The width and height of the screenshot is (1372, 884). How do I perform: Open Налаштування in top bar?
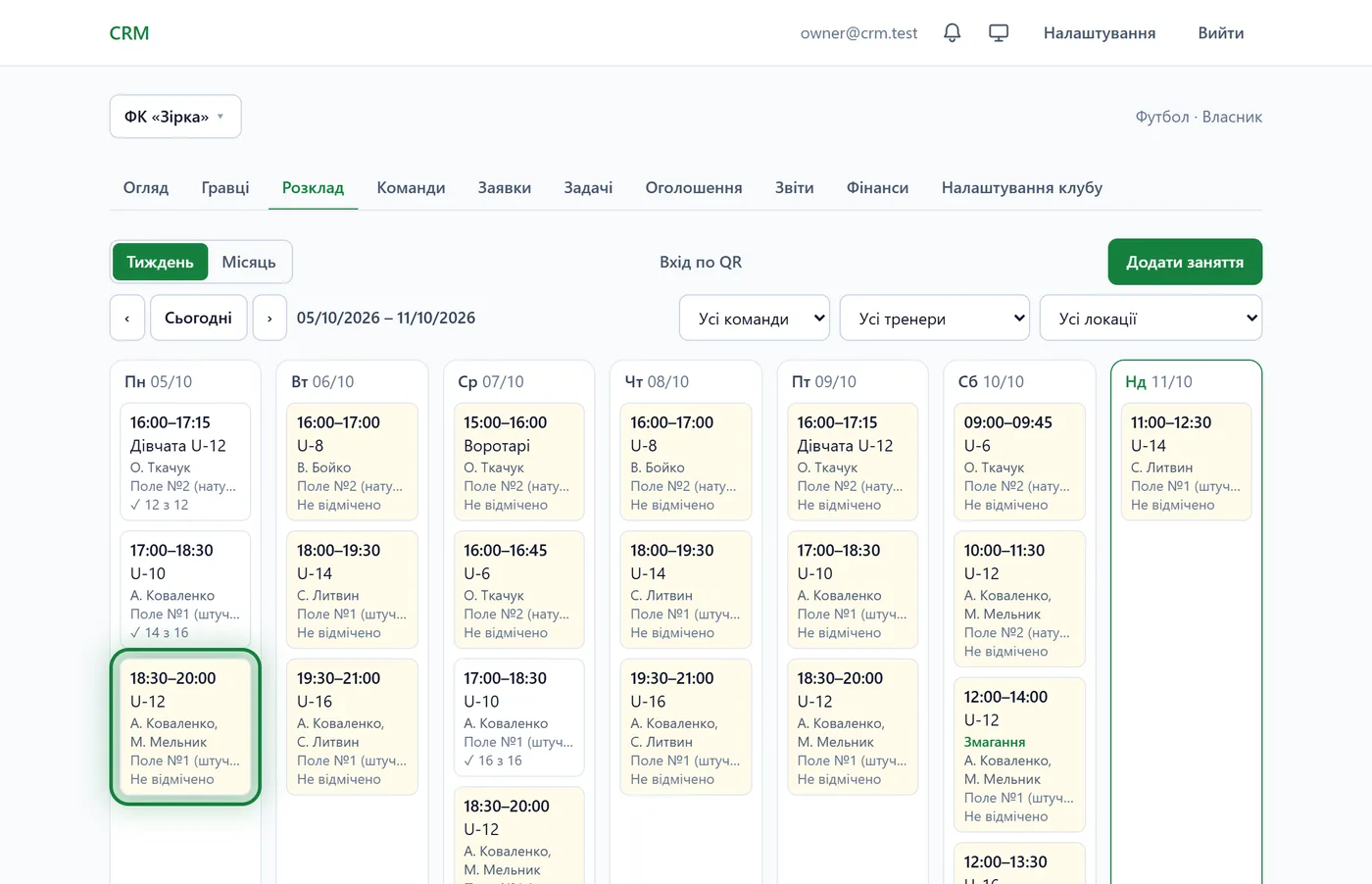[1100, 33]
